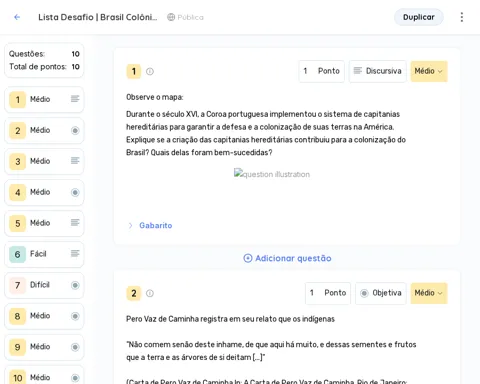
Task: Click objective radio icon in sidebar row 4
Action: click(x=75, y=192)
